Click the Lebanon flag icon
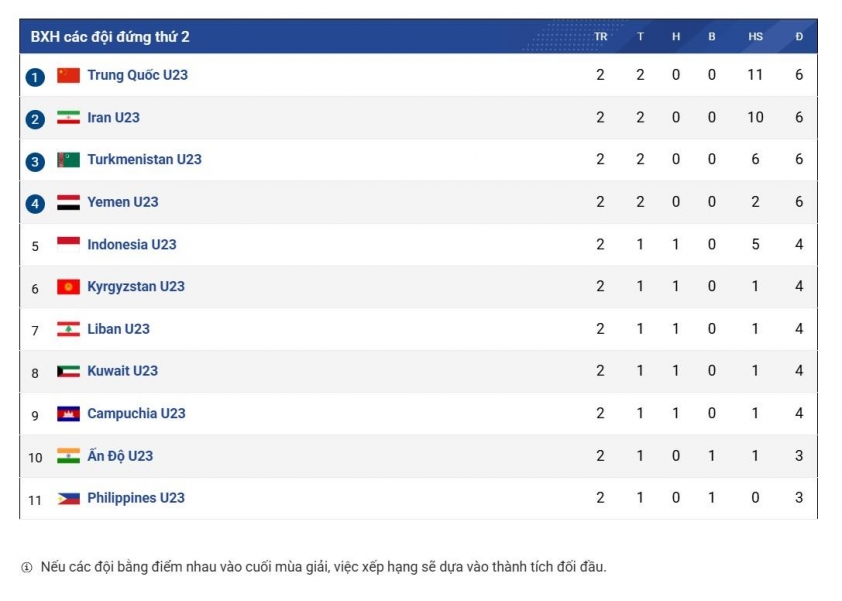 tap(68, 329)
